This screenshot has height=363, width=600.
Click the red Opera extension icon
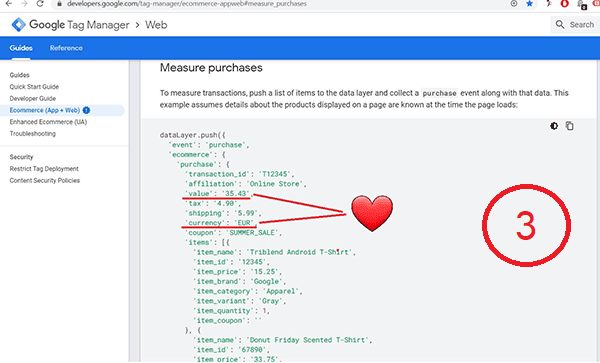564,4
